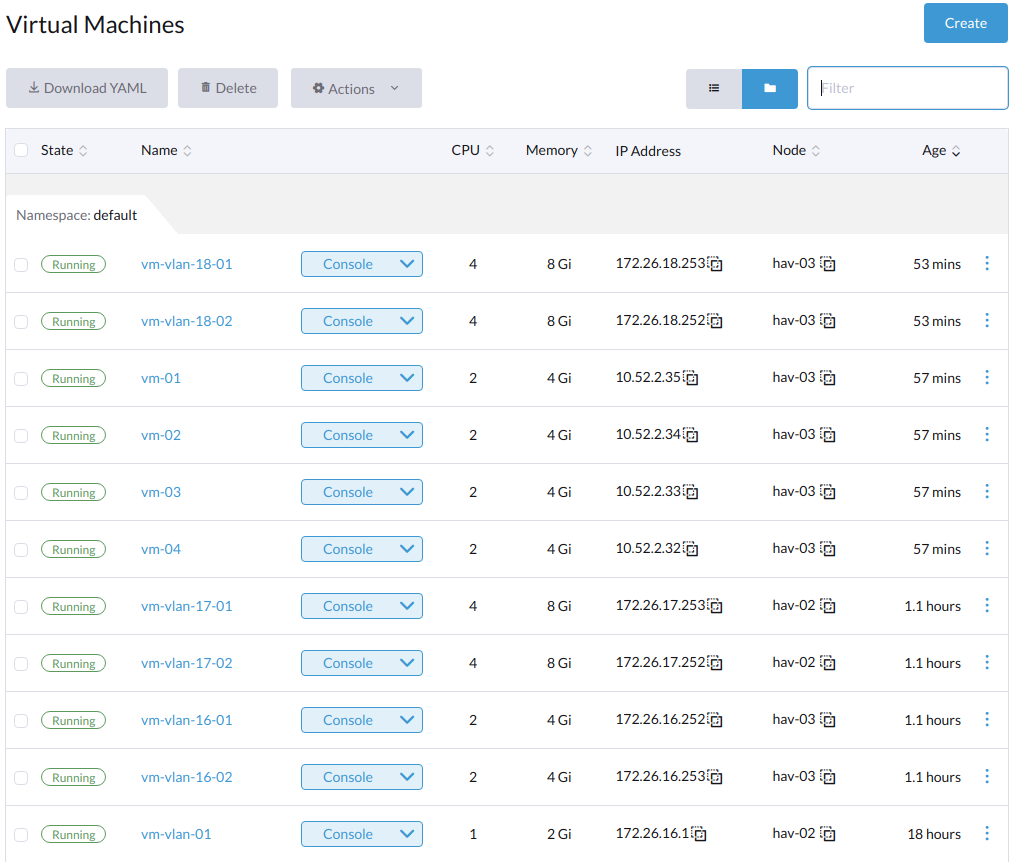Select vm-vlan-16-02 checkbox

point(21,777)
